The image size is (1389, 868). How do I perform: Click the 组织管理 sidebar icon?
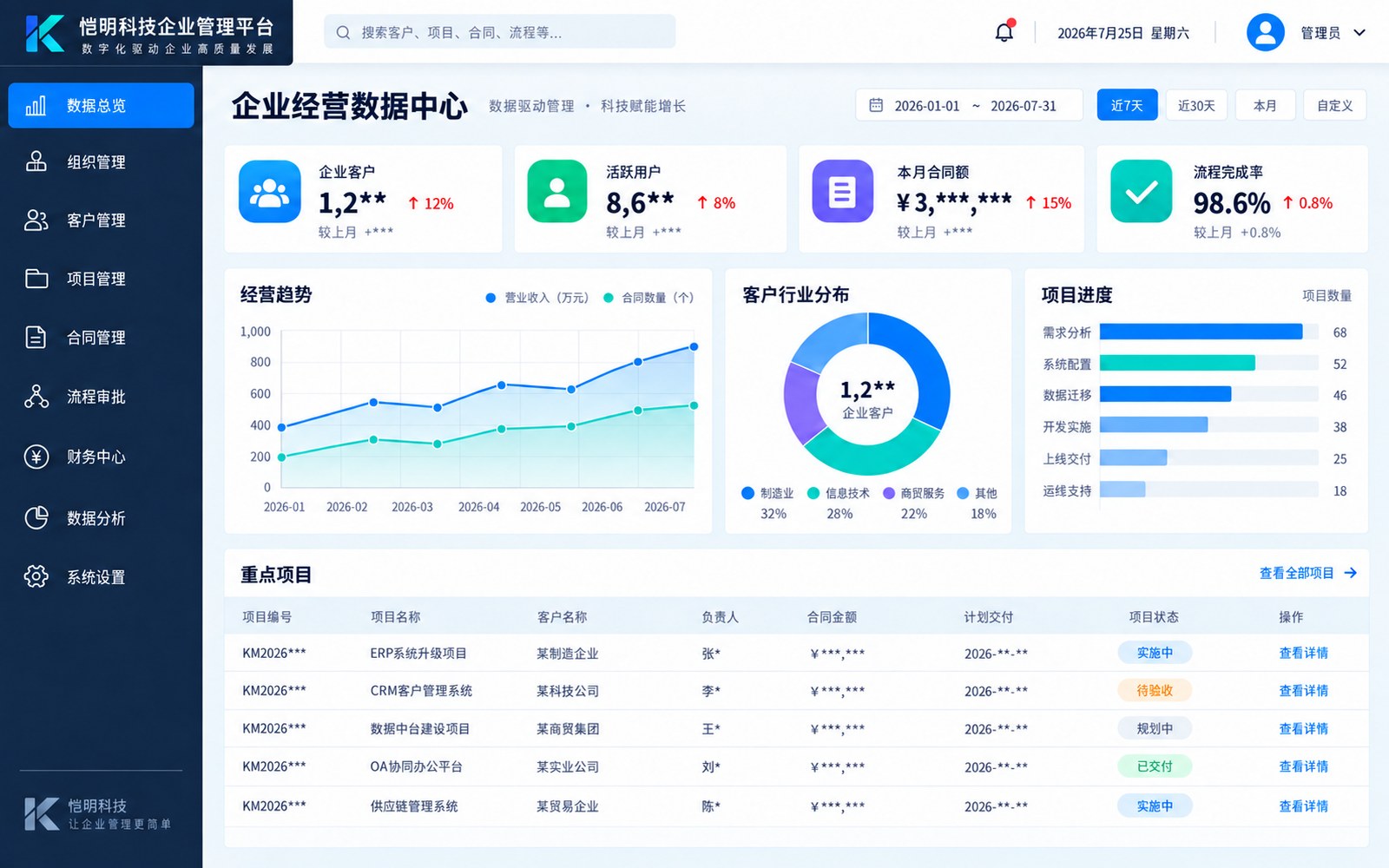pos(36,161)
